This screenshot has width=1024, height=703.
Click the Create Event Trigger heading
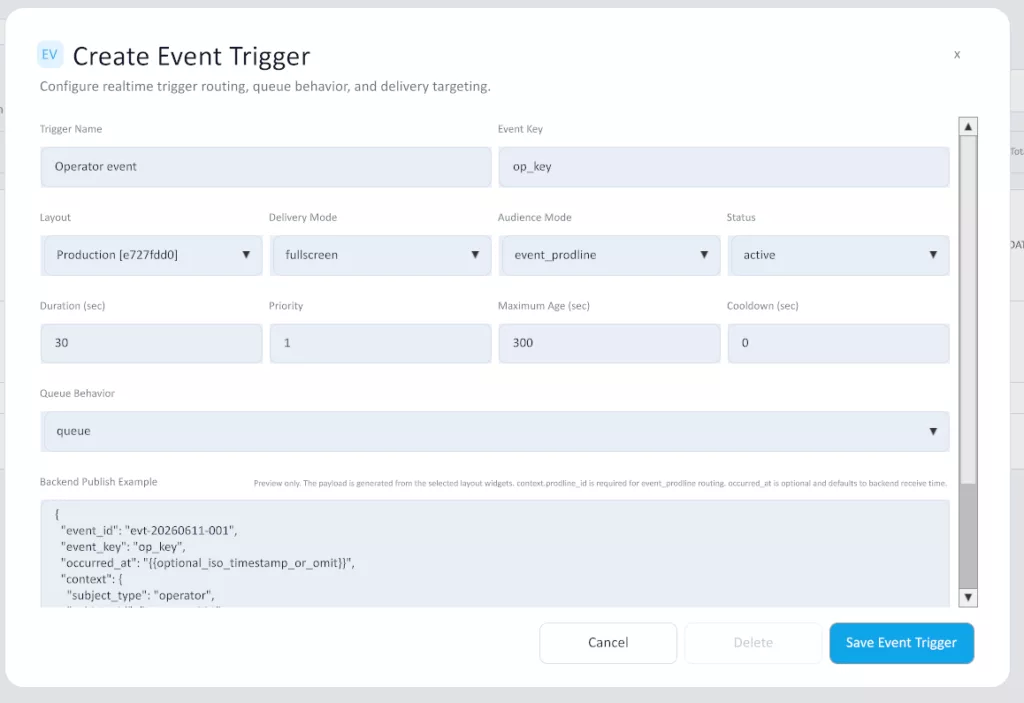[191, 56]
